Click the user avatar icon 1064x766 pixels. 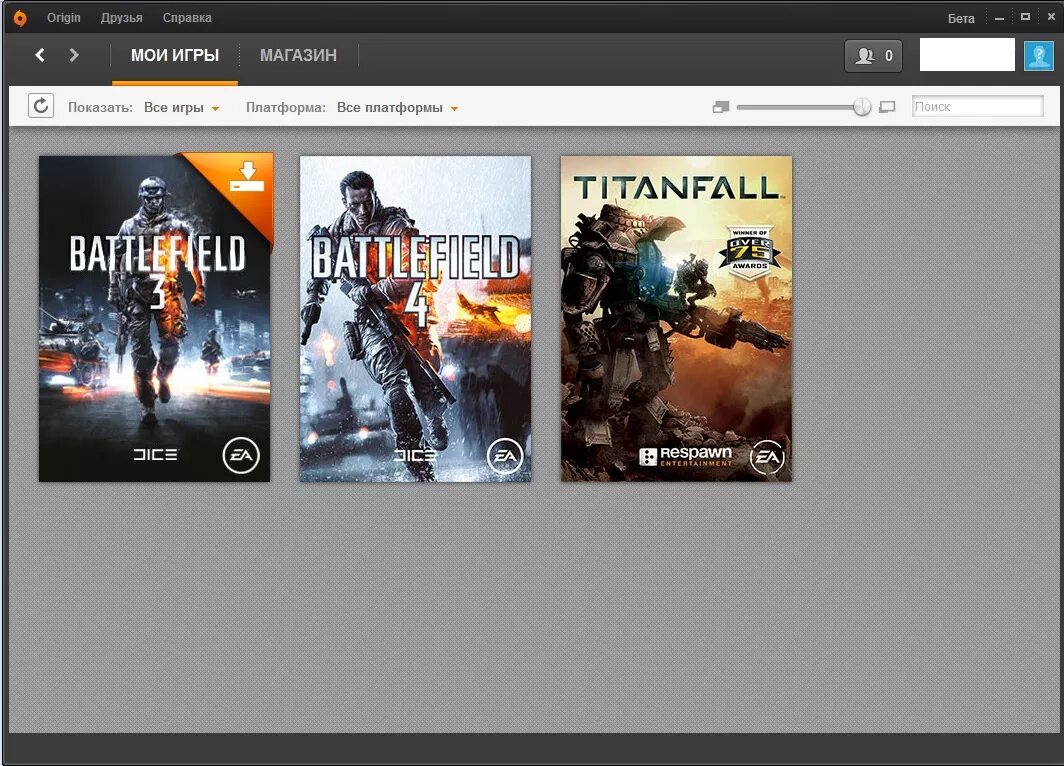[1038, 56]
